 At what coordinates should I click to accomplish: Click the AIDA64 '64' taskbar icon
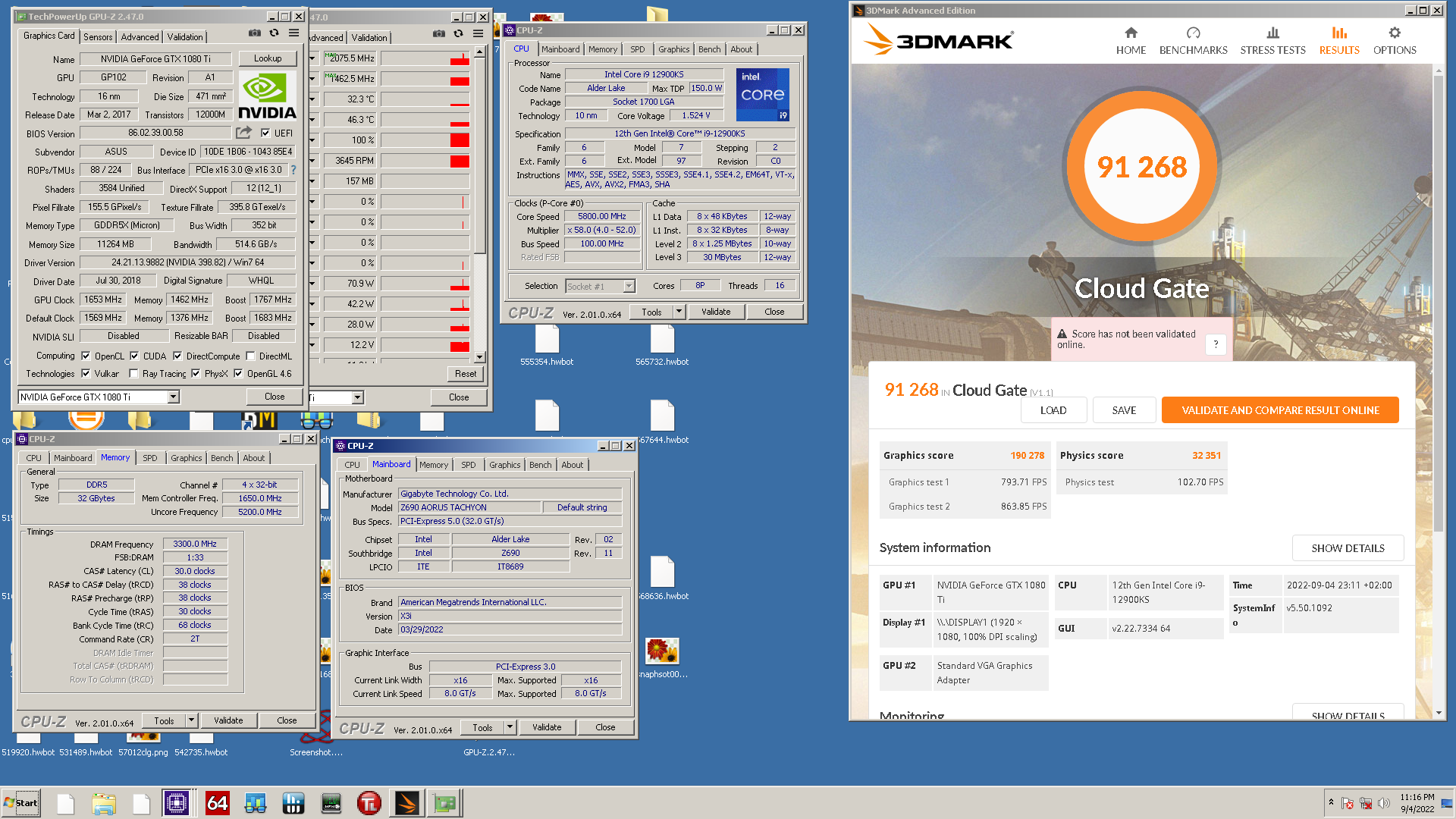[x=218, y=803]
